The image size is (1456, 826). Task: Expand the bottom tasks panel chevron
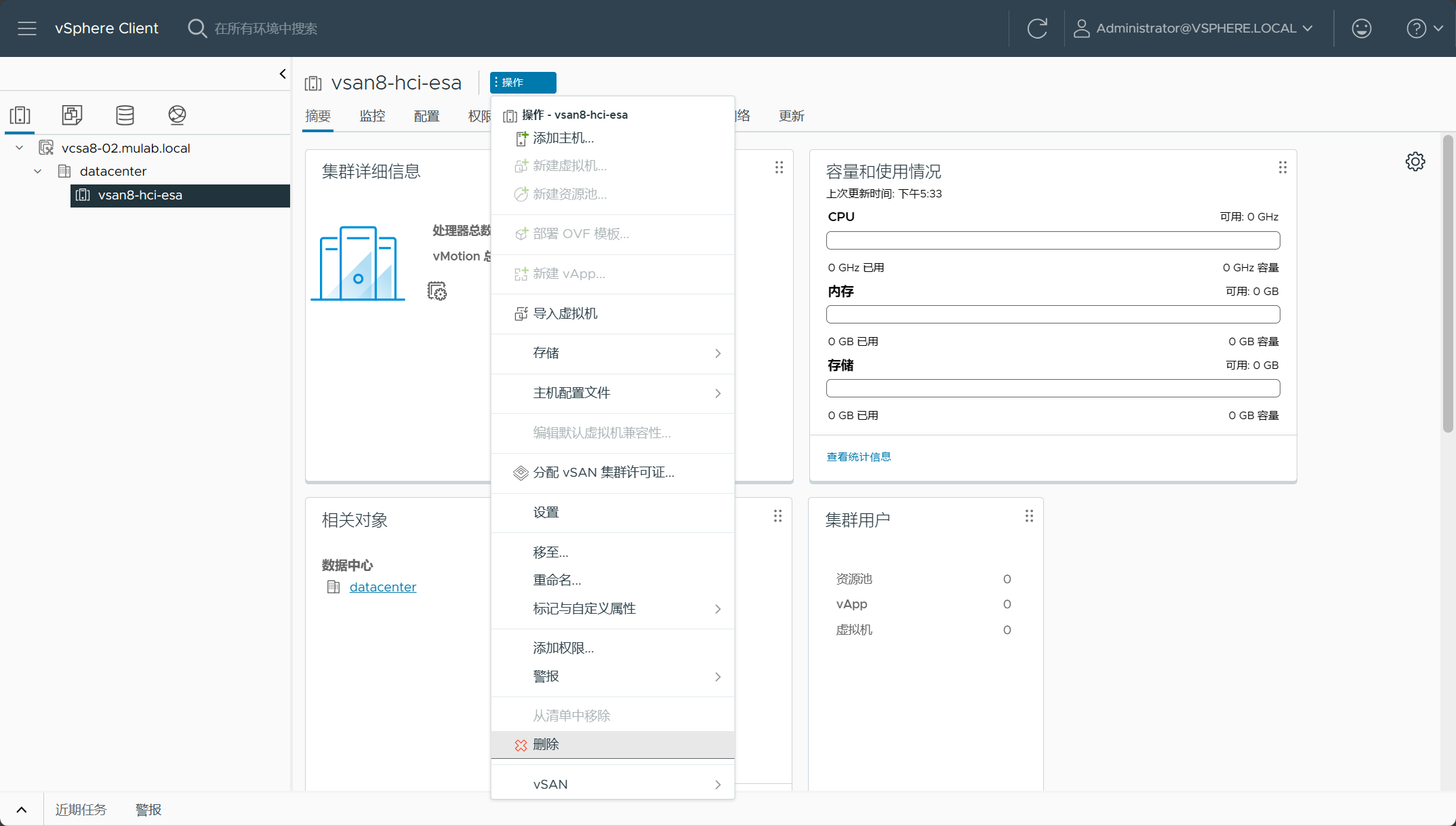click(22, 810)
